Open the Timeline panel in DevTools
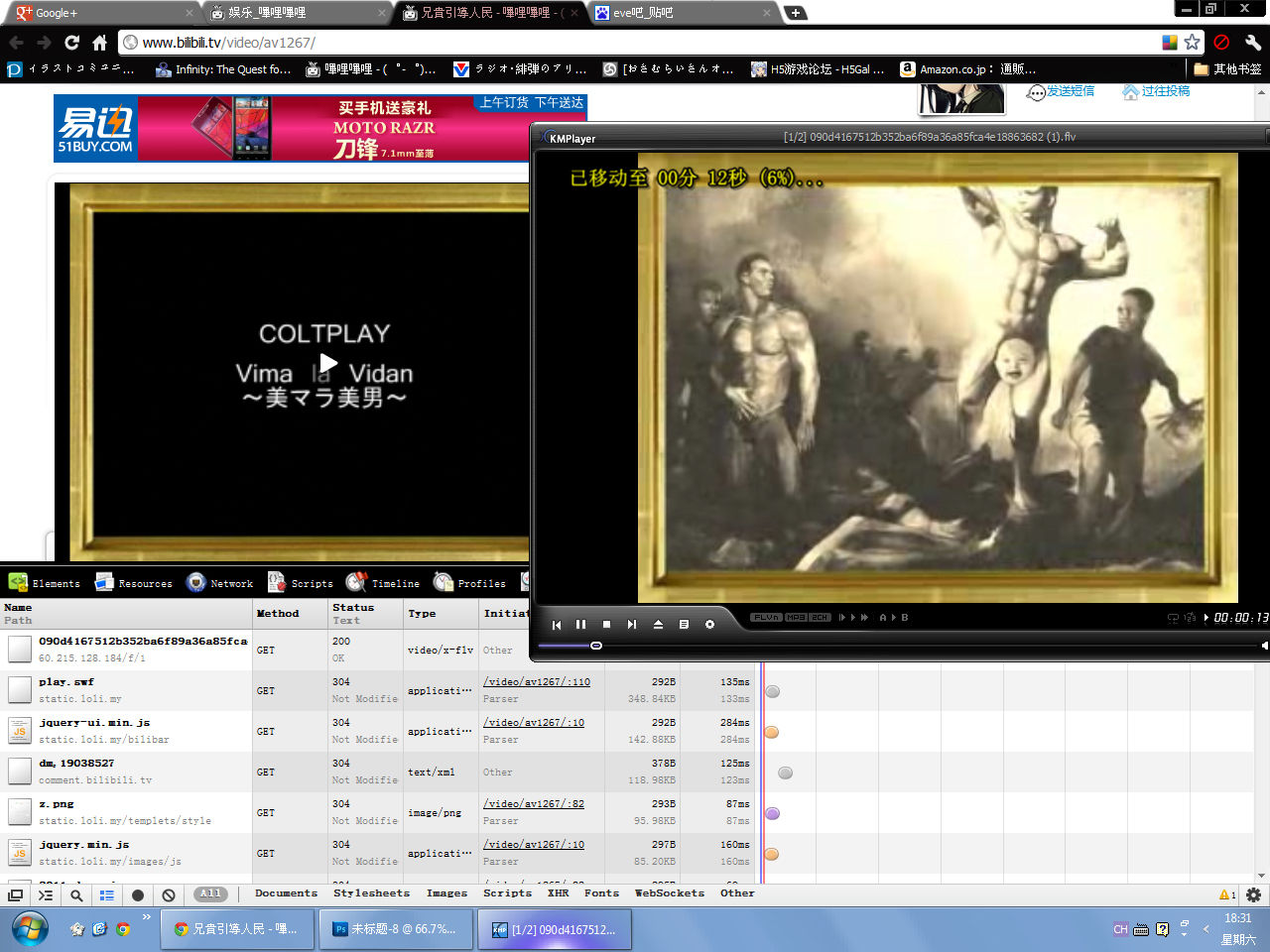This screenshot has width=1270, height=952. [382, 583]
